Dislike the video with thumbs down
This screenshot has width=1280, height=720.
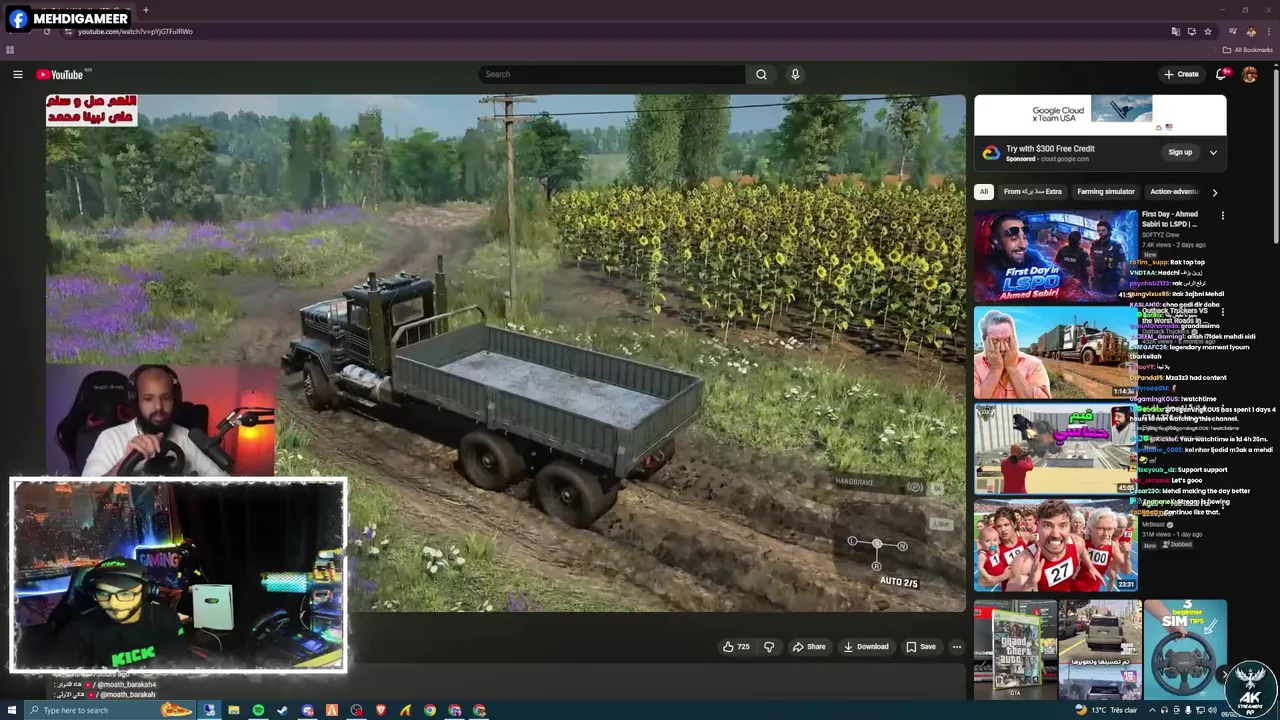[769, 647]
